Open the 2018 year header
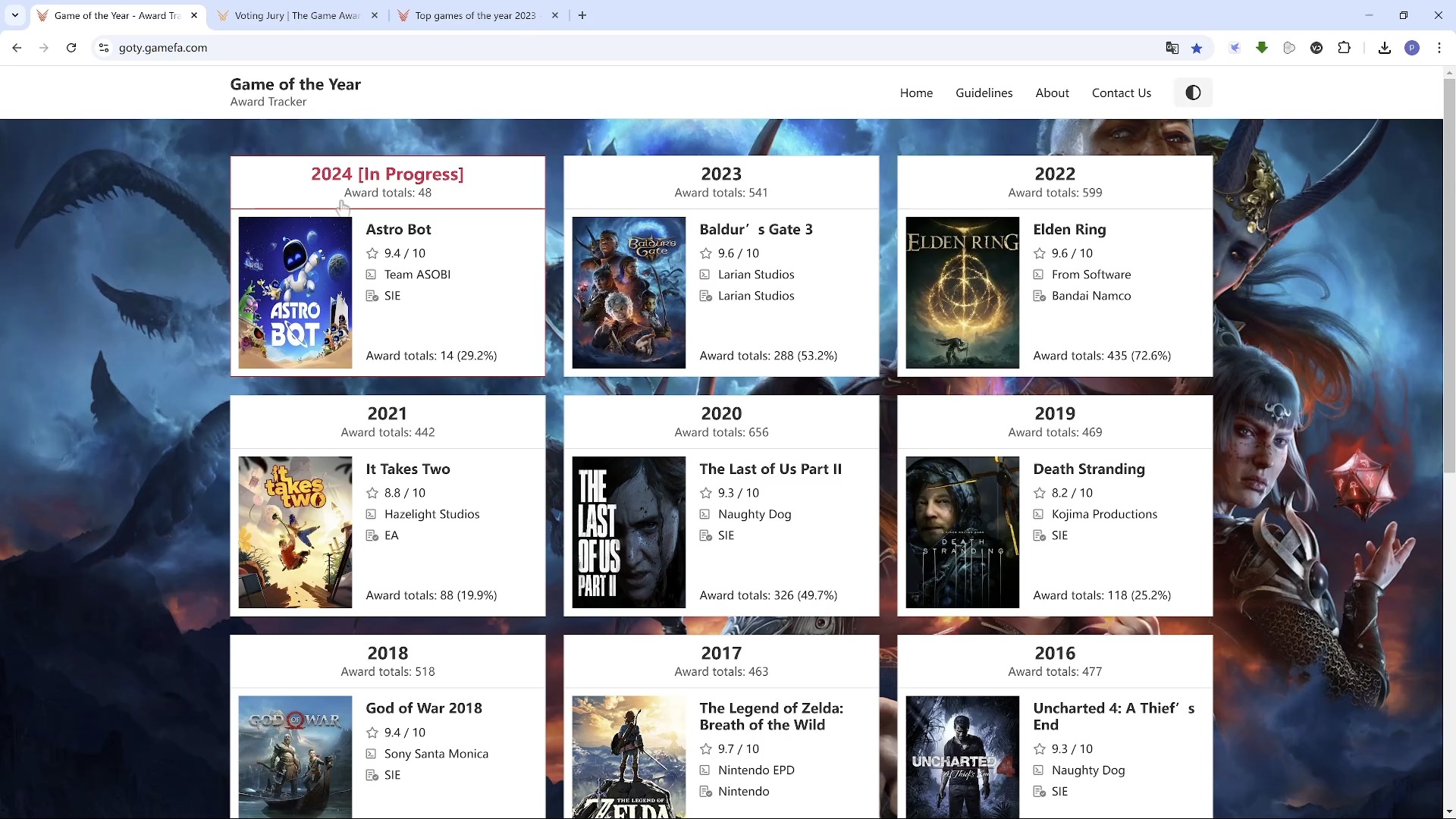 388,661
